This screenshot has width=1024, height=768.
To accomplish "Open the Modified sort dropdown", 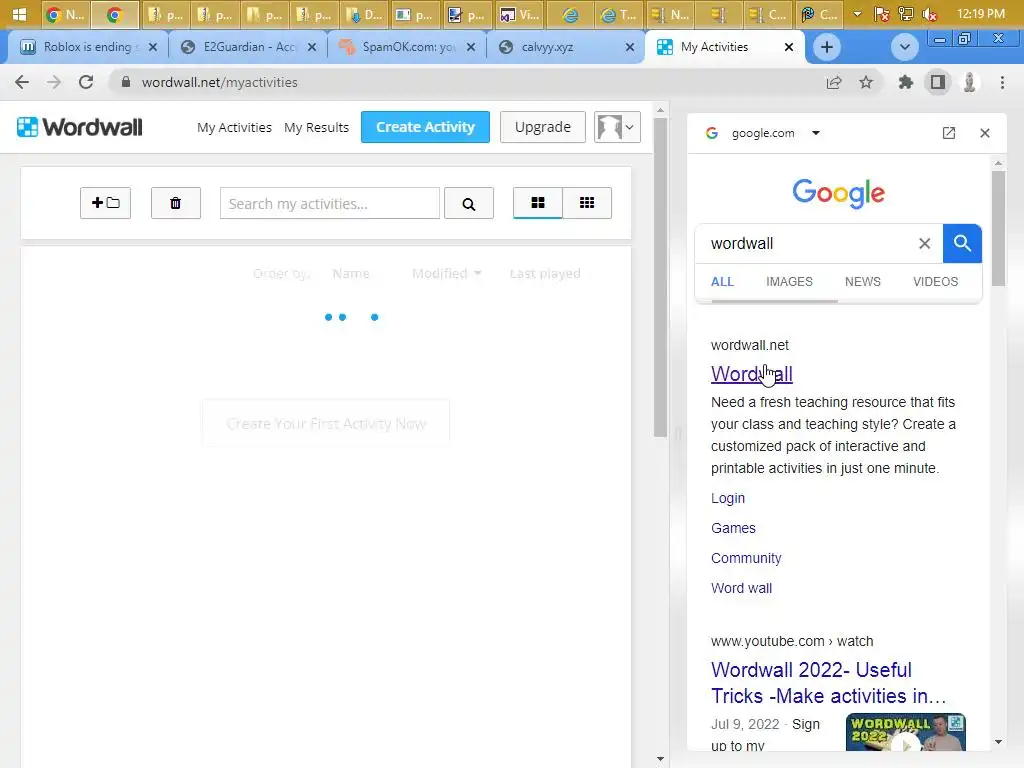I will click(447, 273).
